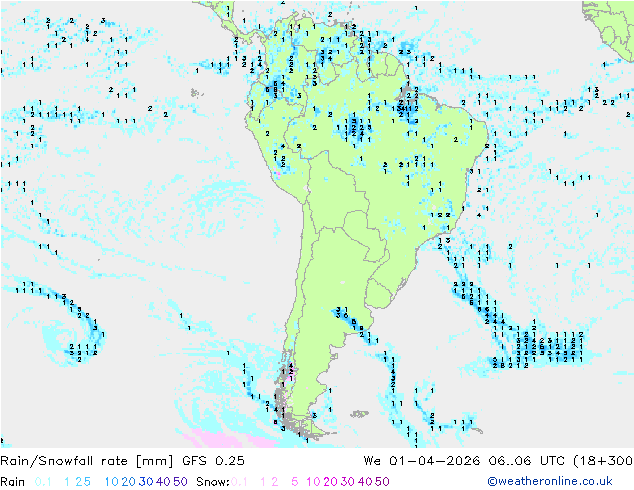Select the rain legend 0.1 color value
The image size is (634, 490).
(x=43, y=482)
